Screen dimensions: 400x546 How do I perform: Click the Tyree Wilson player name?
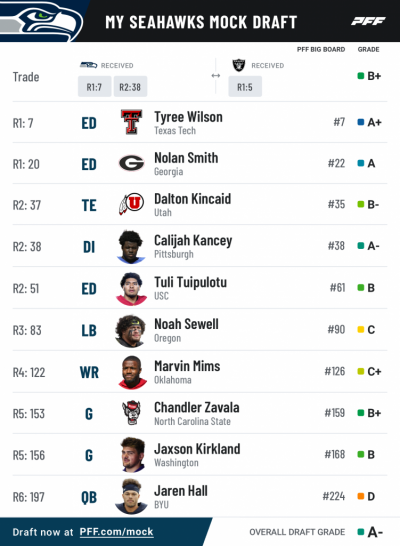tap(188, 117)
